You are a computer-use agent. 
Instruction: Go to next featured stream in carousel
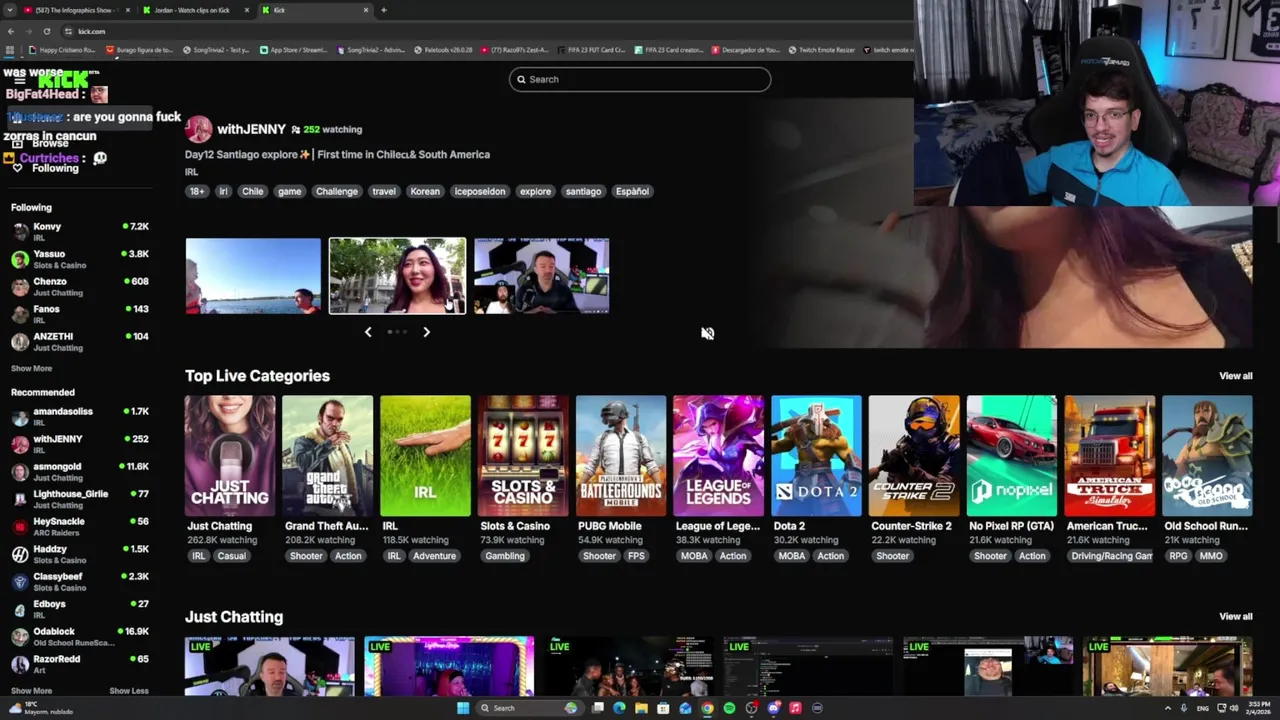pos(426,332)
